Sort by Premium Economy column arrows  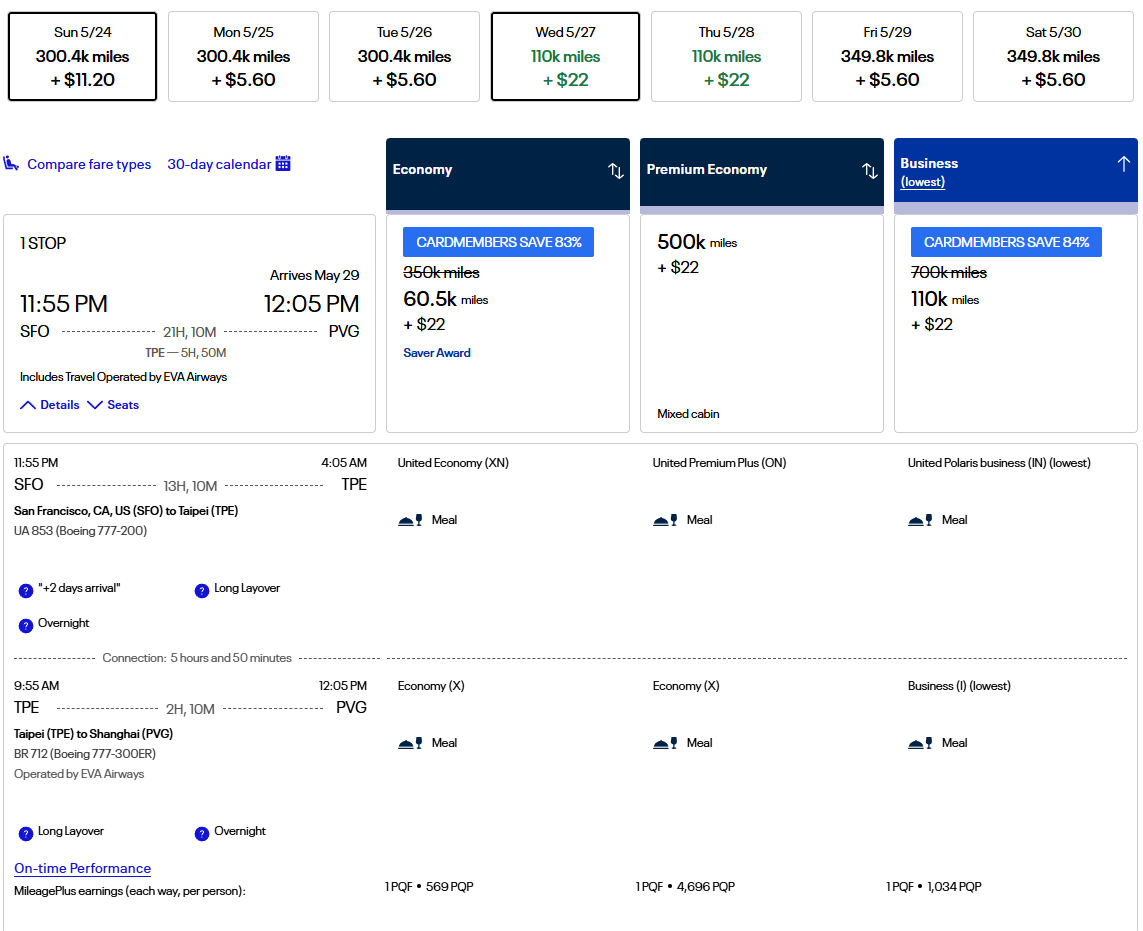point(870,171)
